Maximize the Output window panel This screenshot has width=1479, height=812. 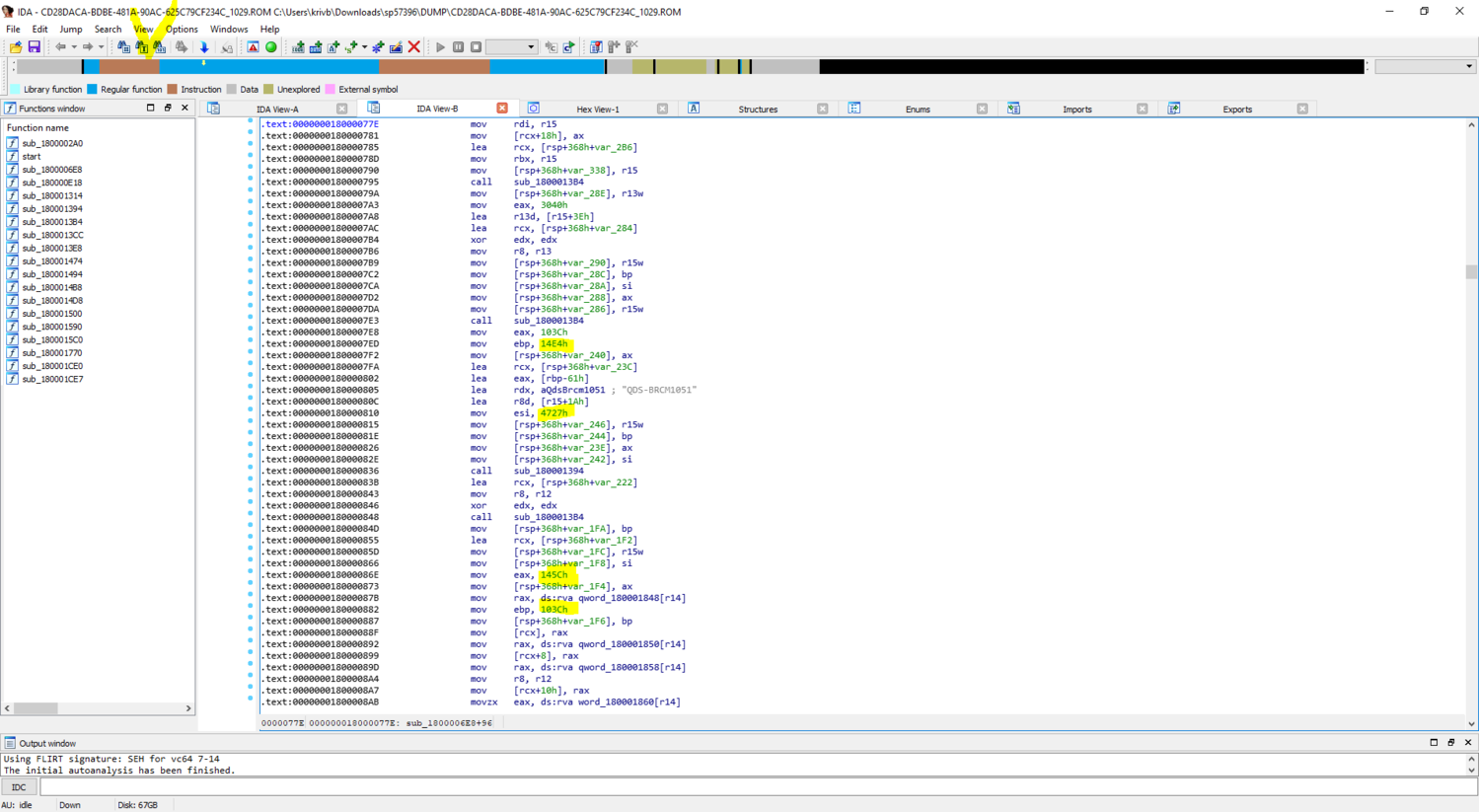coord(1434,742)
